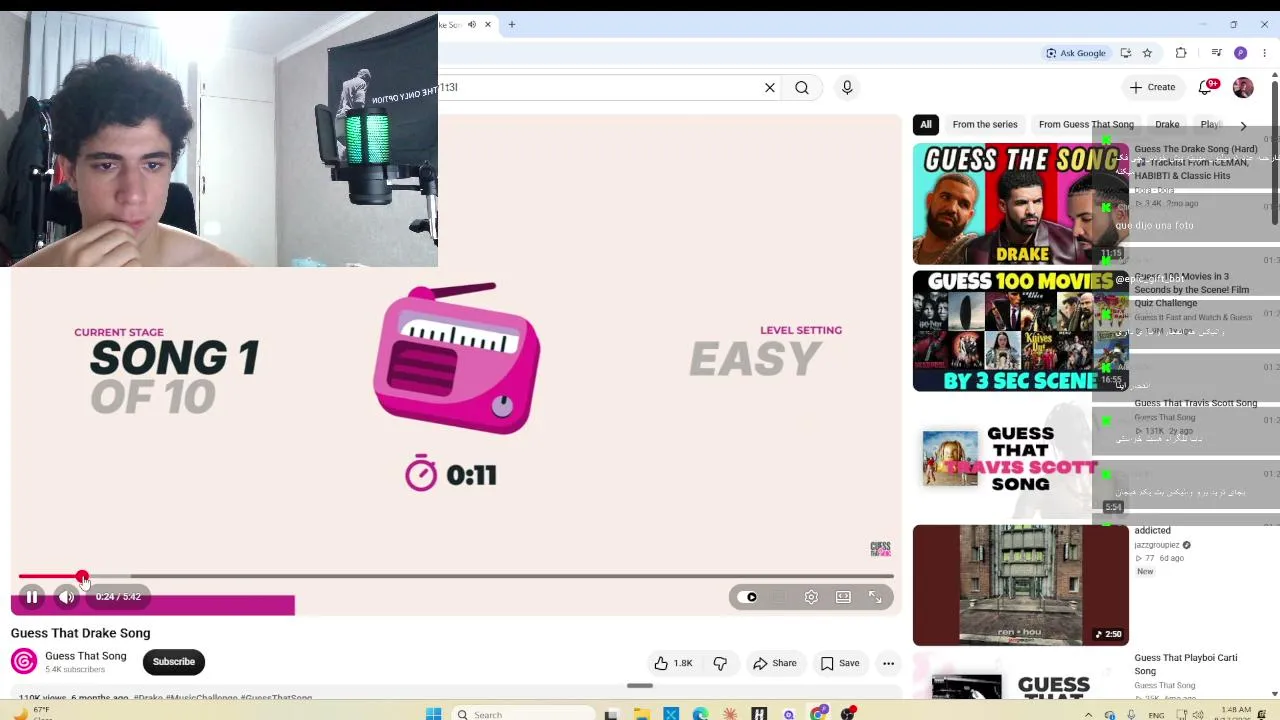Viewport: 1280px width, 720px height.
Task: Open the Create button menu
Action: click(1152, 87)
